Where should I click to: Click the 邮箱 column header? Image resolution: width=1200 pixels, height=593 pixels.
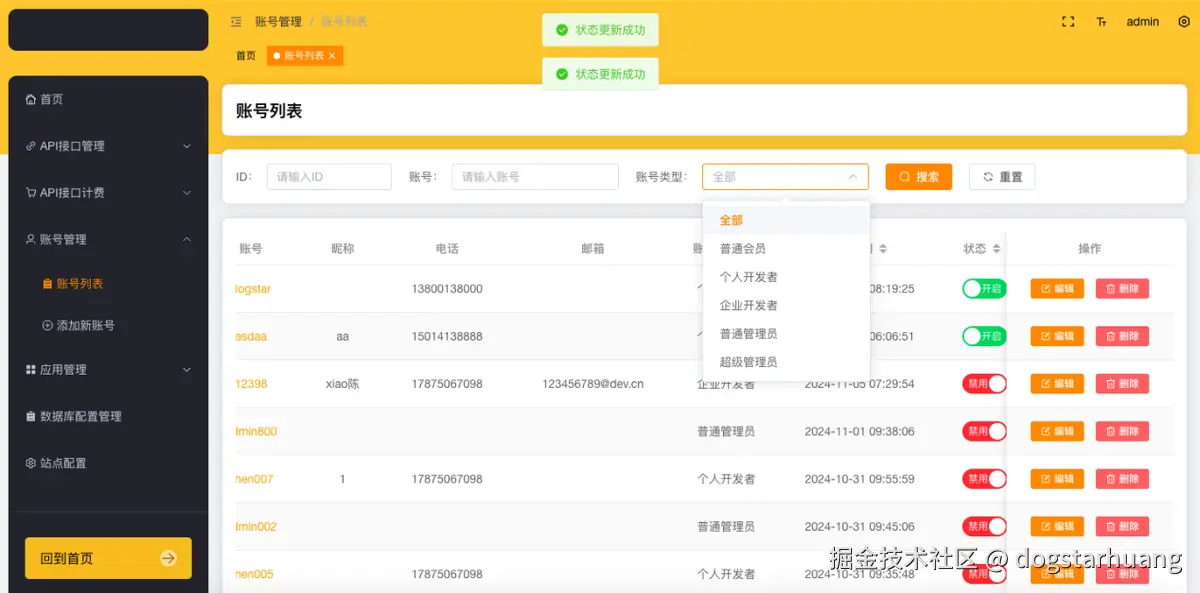click(593, 249)
